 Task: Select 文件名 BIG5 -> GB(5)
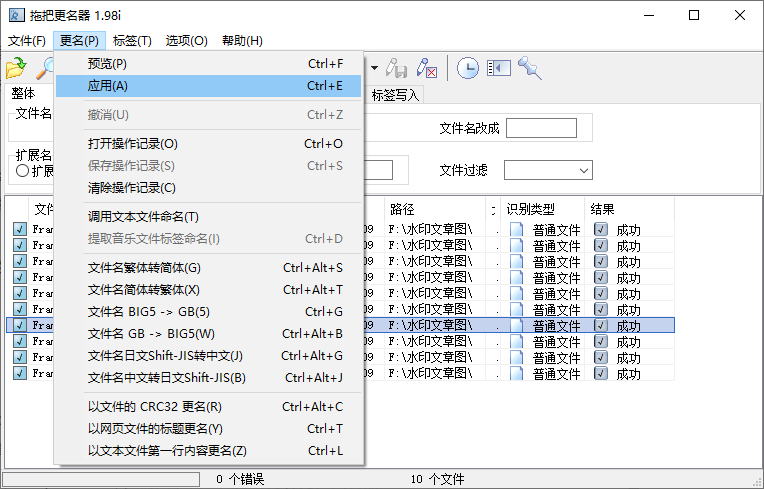[209, 312]
